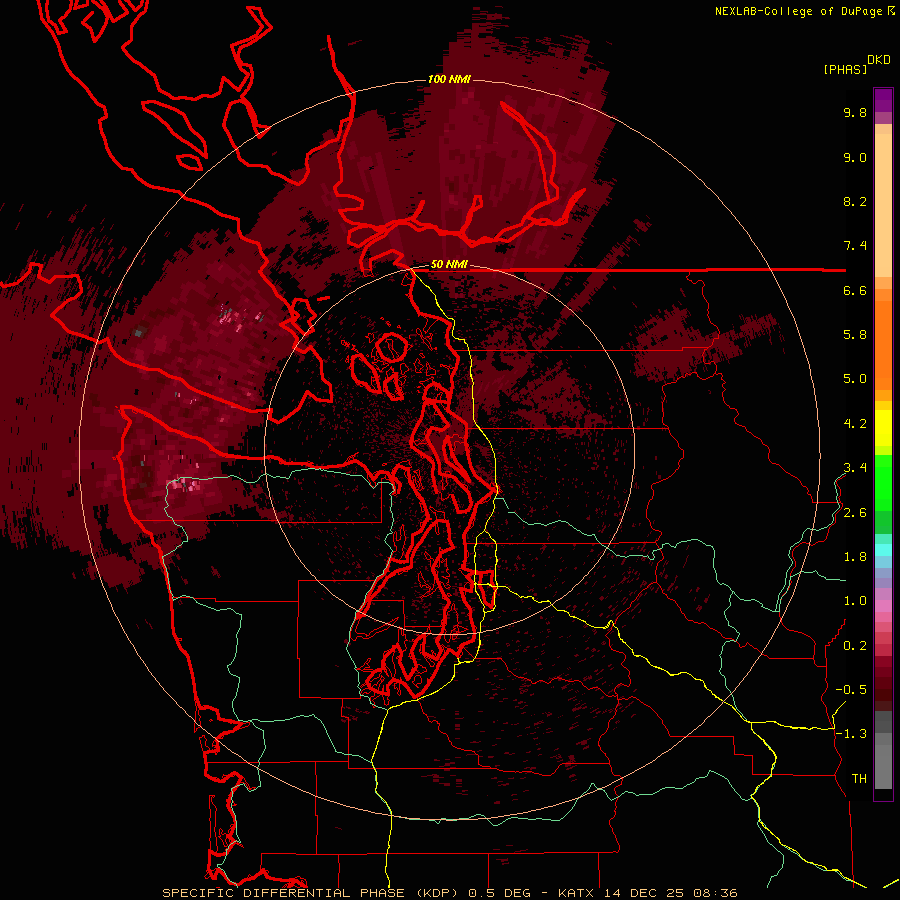The height and width of the screenshot is (900, 900).
Task: Click the purple swatch atop color bar
Action: point(883,100)
